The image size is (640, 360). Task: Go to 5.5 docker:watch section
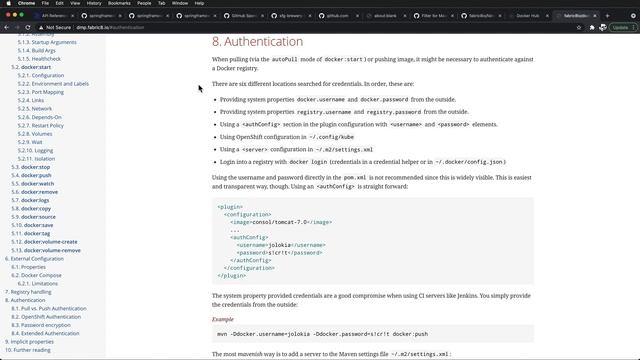tap(33, 184)
